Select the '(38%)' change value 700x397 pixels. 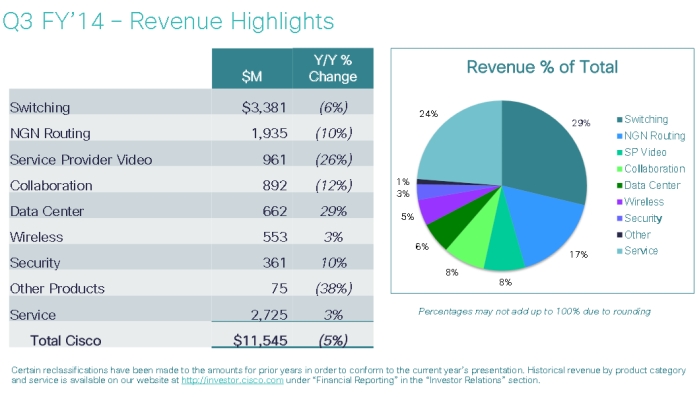(333, 289)
